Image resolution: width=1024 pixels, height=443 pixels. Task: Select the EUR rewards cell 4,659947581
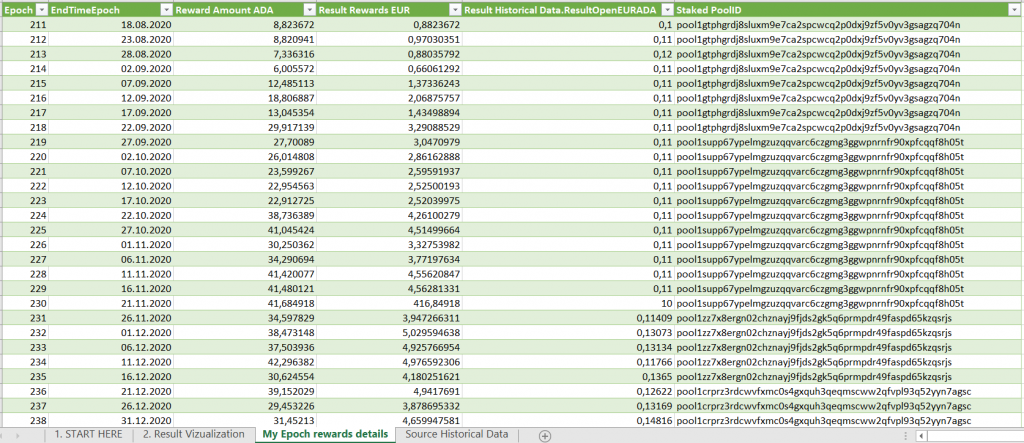click(389, 419)
